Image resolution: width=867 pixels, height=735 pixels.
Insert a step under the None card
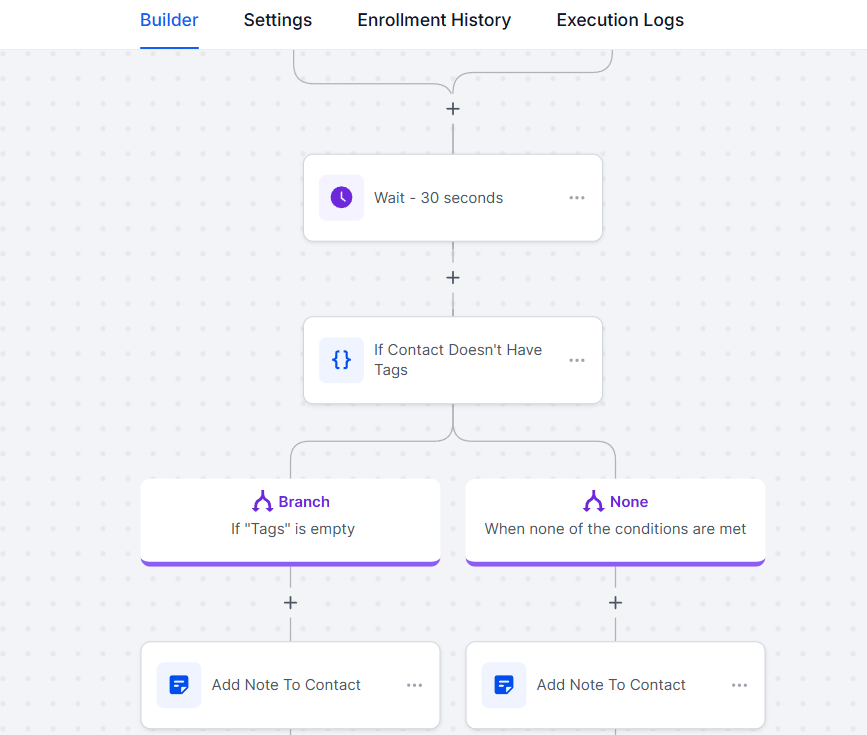click(615, 603)
